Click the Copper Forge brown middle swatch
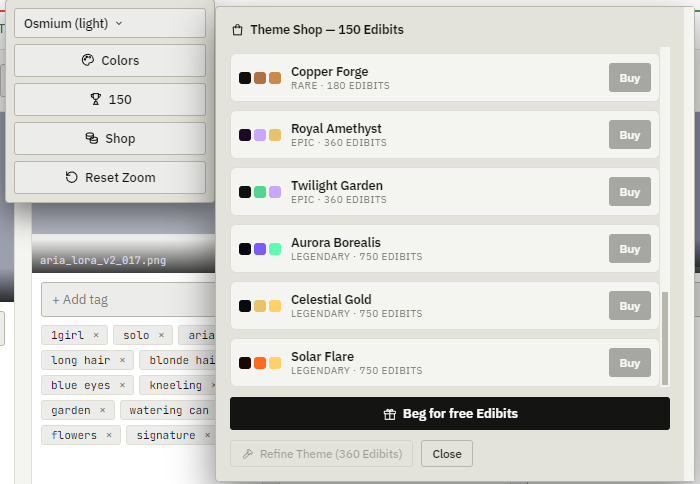Screen dimensions: 700x484 (x=260, y=78)
